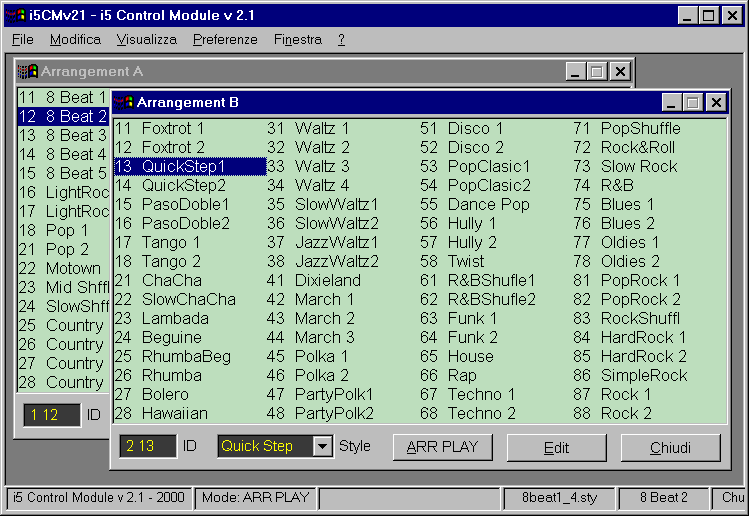749x516 pixels.
Task: Open the Preferenze menu
Action: pos(225,39)
